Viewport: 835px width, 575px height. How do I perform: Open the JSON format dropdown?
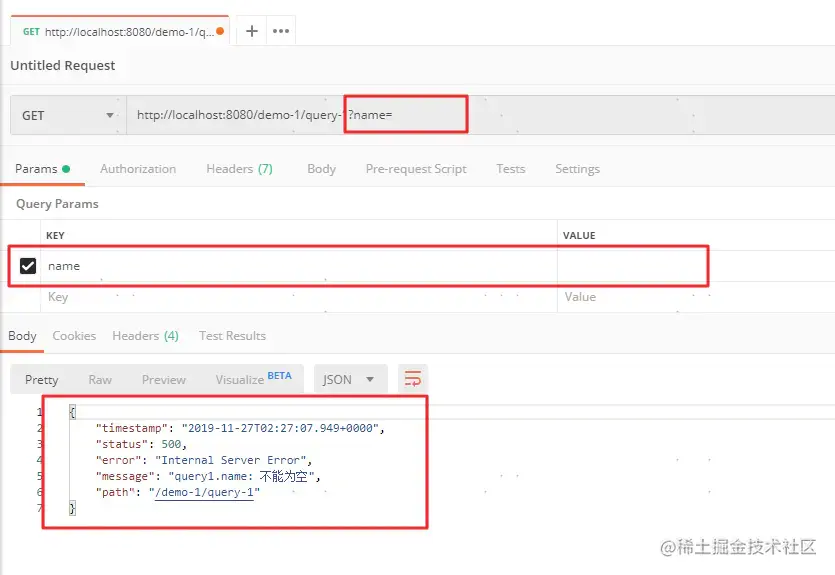tap(350, 379)
